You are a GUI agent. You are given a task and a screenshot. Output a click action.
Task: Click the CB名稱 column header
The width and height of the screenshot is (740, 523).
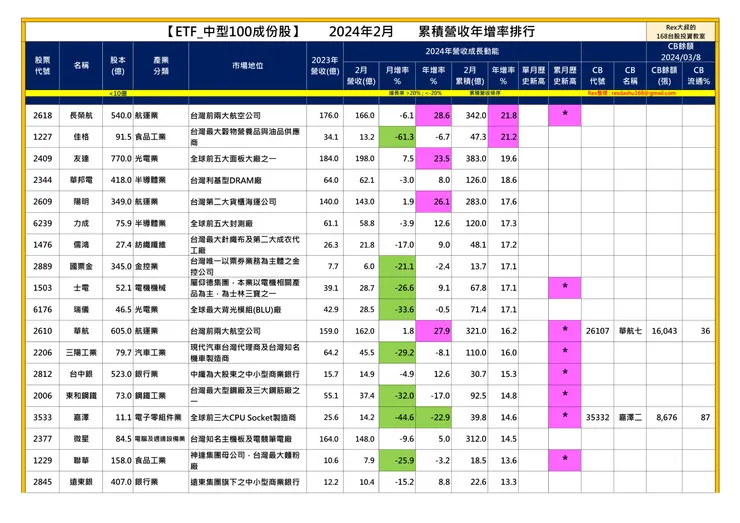point(630,76)
